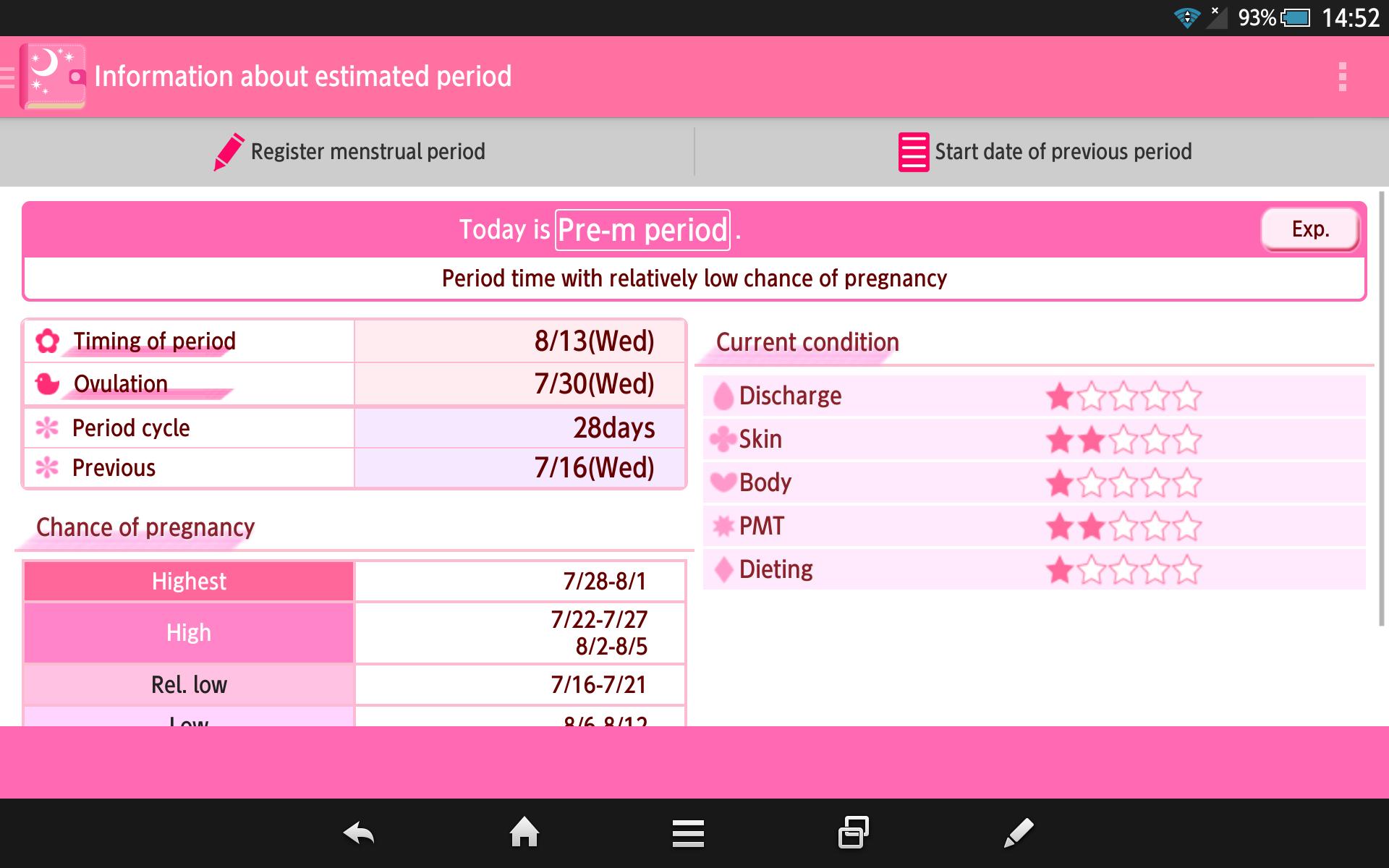Tap the bird icon beside Ovulation
Screen dimensions: 1389x868
(x=48, y=384)
